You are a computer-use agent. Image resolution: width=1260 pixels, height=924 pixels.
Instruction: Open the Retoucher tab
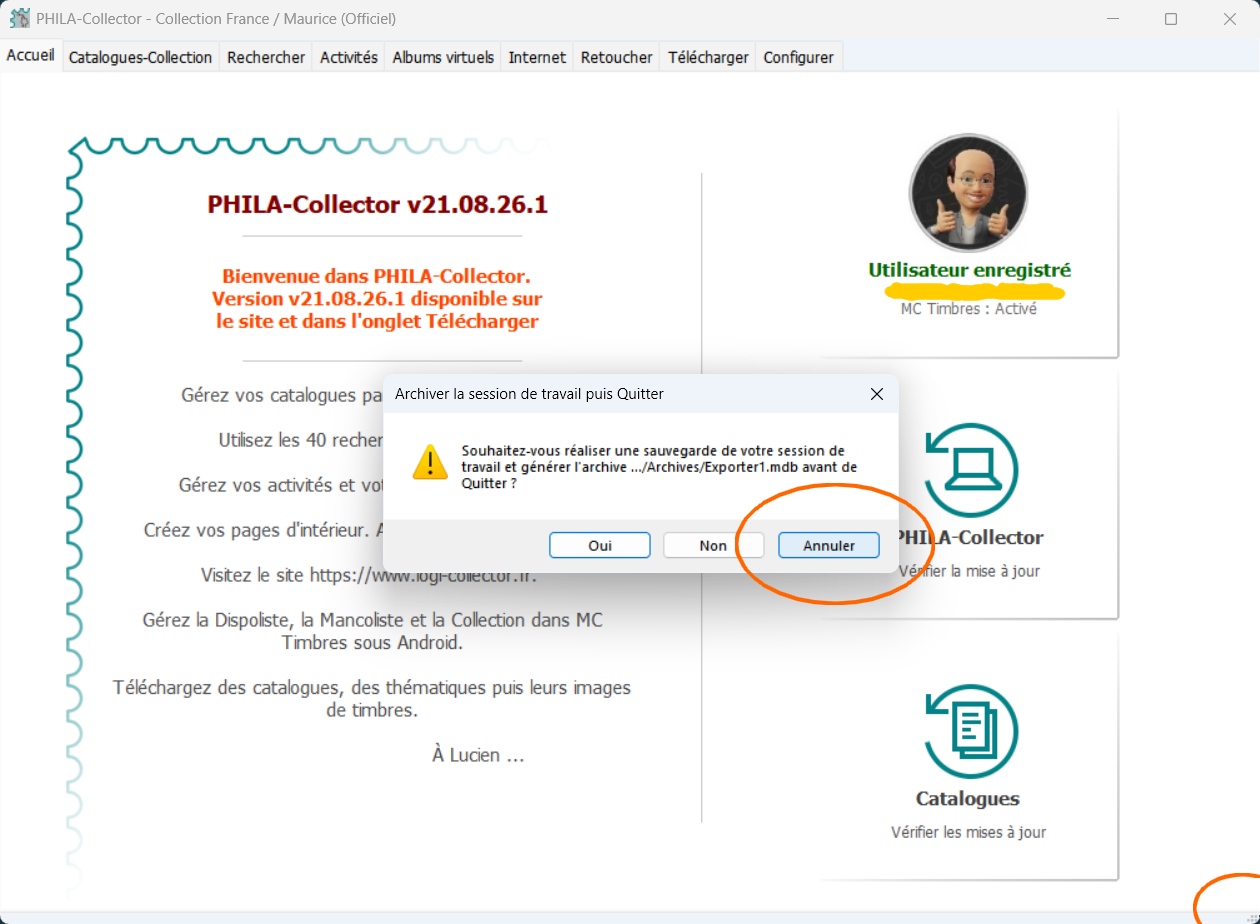617,57
